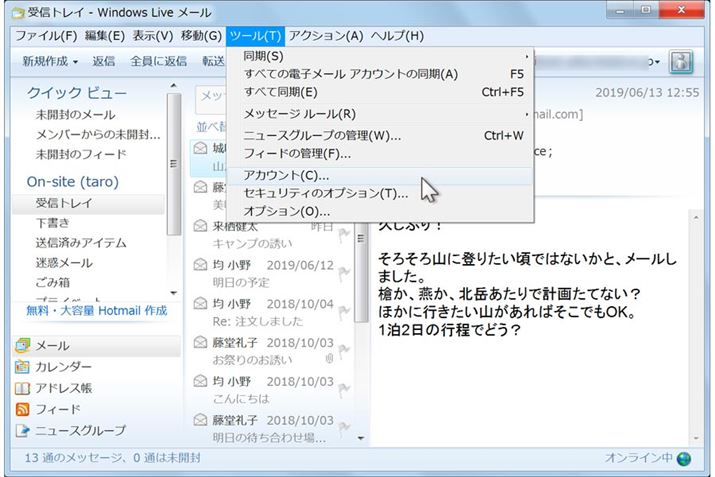Select ニュースグループの管理(W)... menu item
The width and height of the screenshot is (715, 477).
379,136
